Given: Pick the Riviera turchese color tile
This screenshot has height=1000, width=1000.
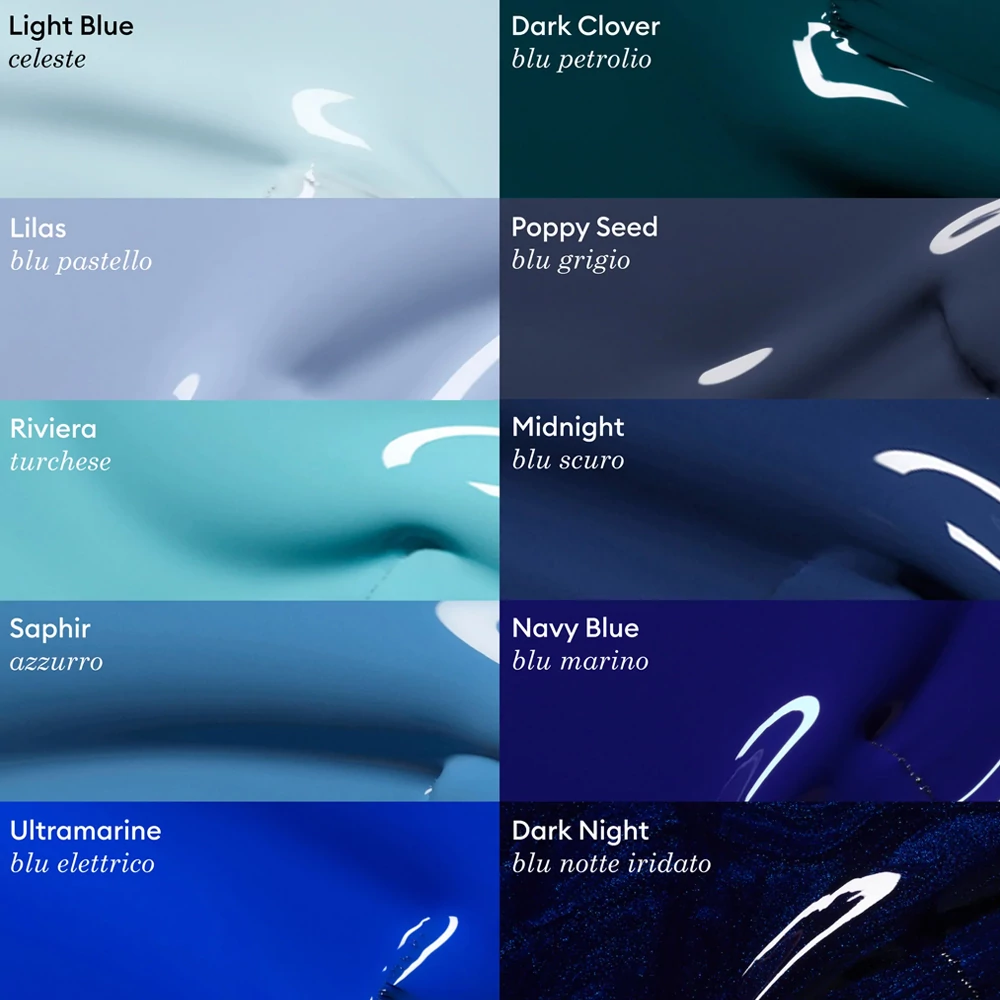Looking at the screenshot, I should click(249, 500).
